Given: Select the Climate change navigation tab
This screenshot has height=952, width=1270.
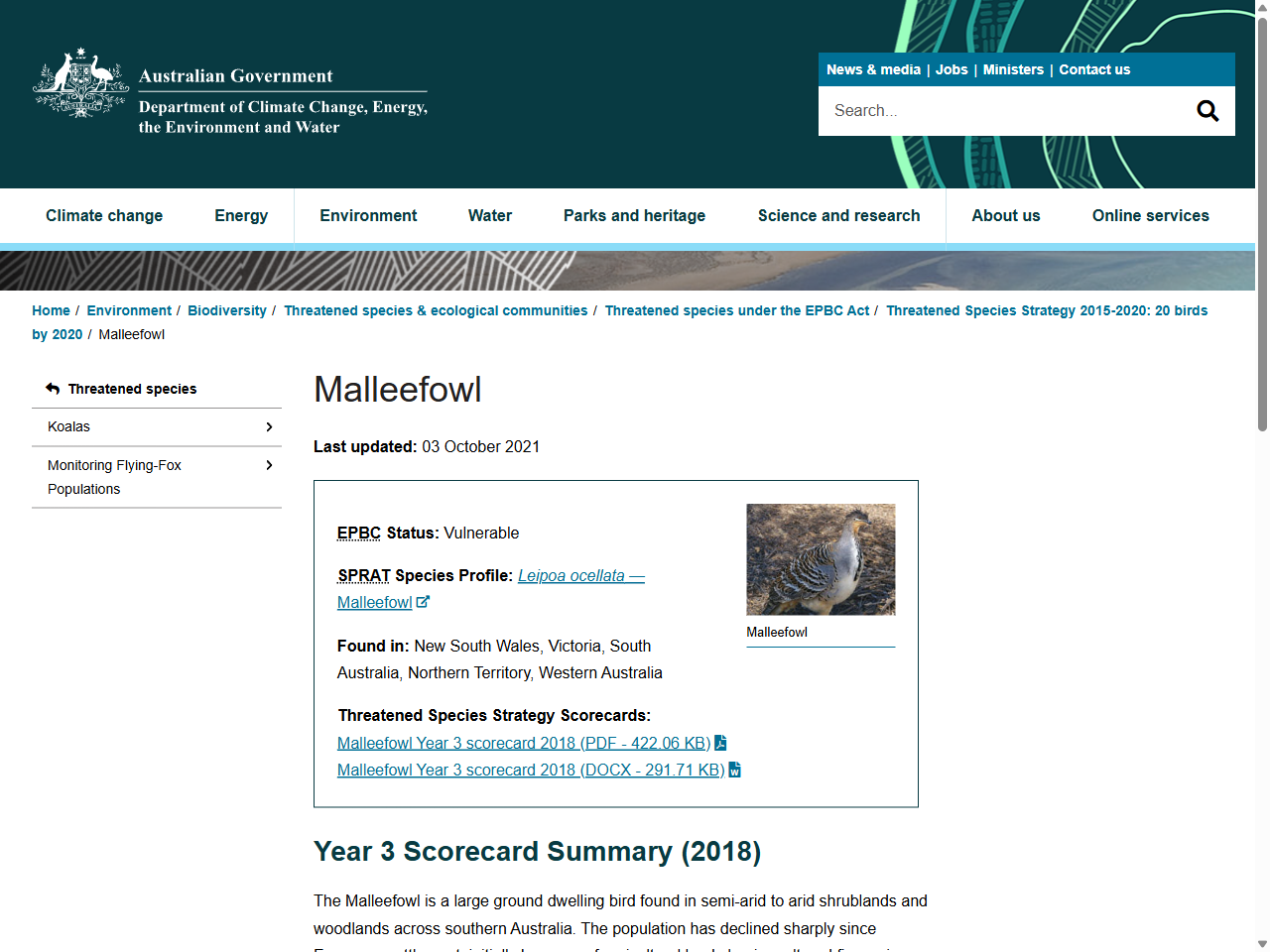Looking at the screenshot, I should click(x=104, y=215).
